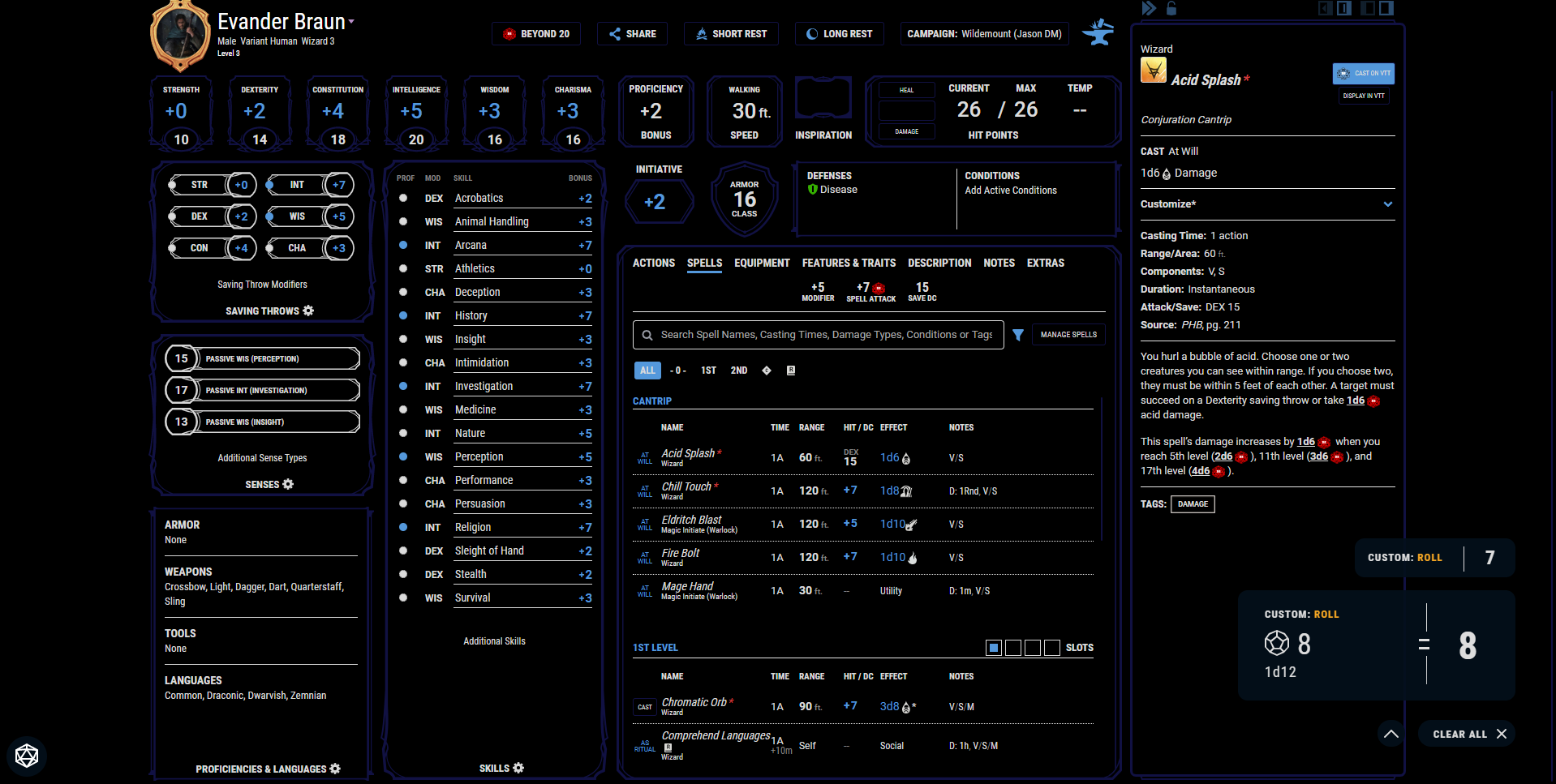Viewport: 1556px width, 784px height.
Task: Switch to the Notes tab
Action: pyautogui.click(x=999, y=263)
